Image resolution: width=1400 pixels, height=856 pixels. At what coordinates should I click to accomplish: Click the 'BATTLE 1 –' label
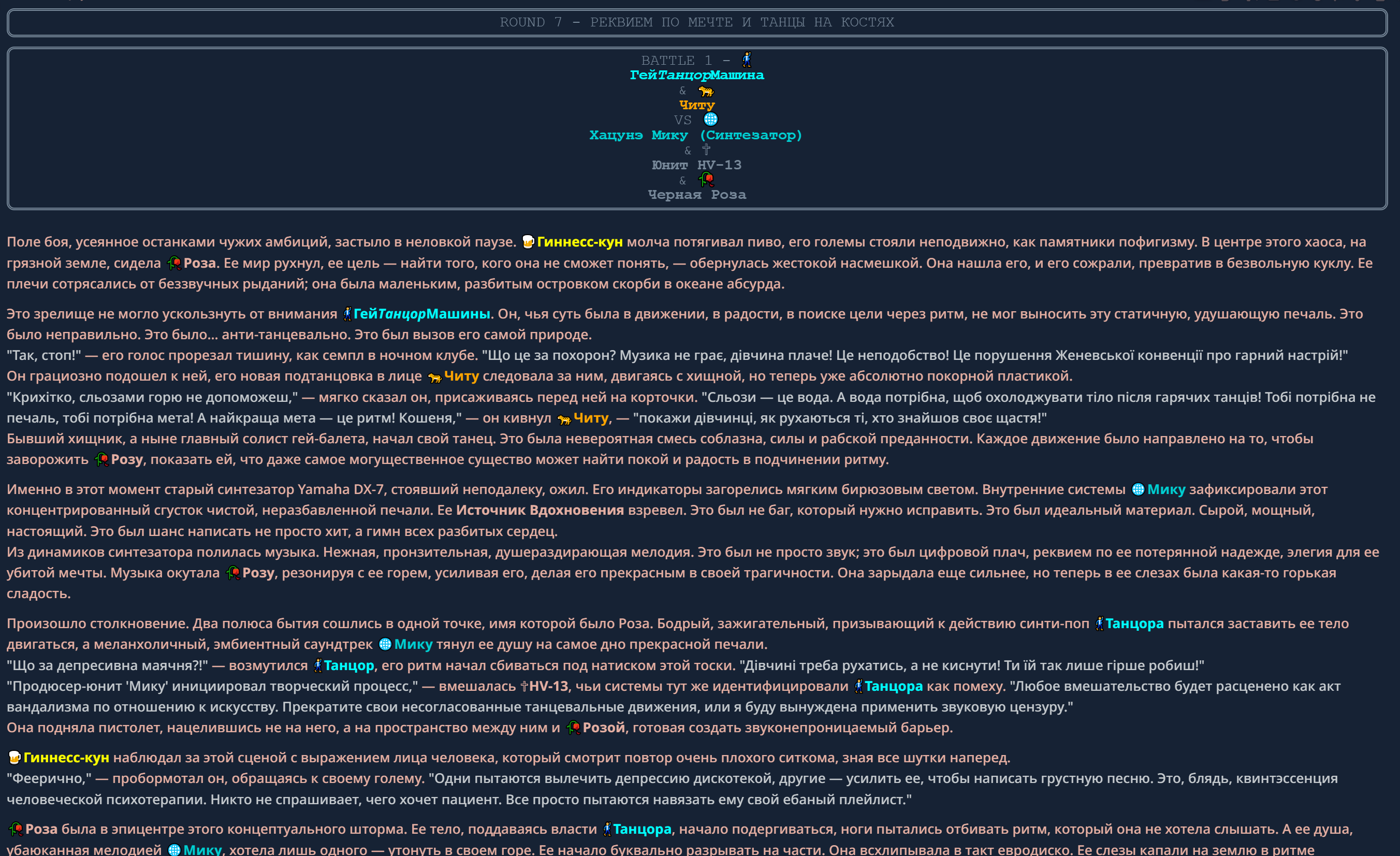tap(688, 60)
